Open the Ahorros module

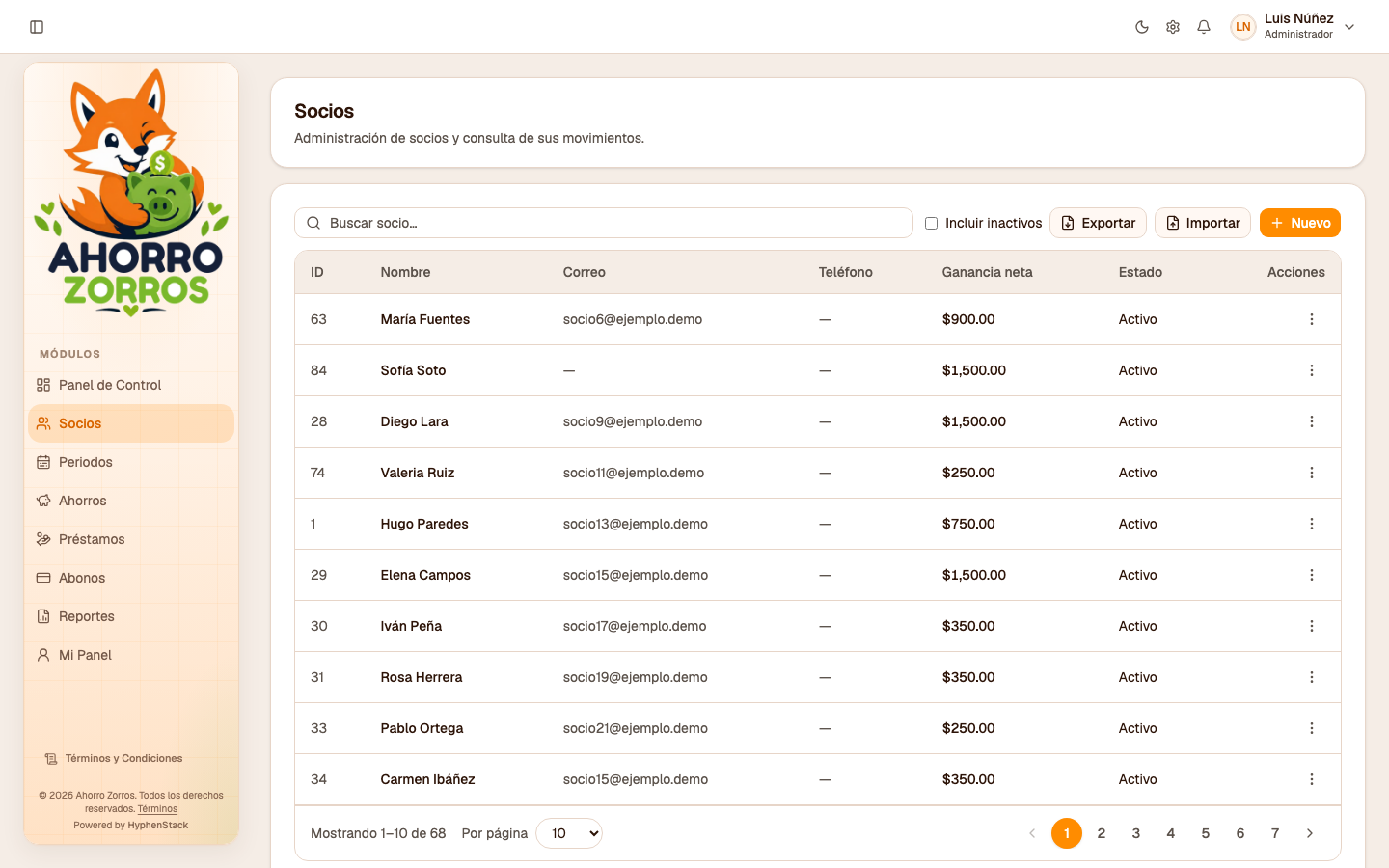coord(131,501)
